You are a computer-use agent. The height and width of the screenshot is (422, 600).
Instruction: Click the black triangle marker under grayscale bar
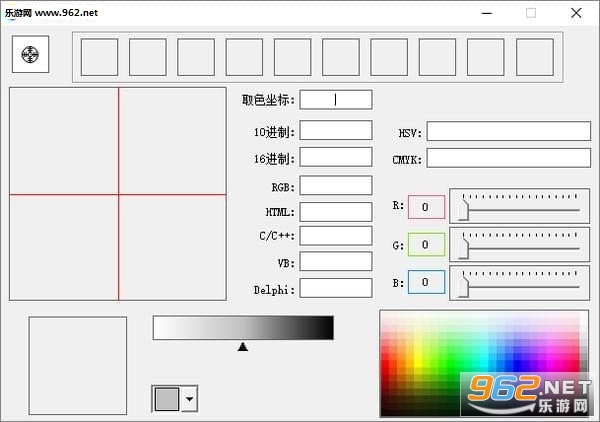243,347
